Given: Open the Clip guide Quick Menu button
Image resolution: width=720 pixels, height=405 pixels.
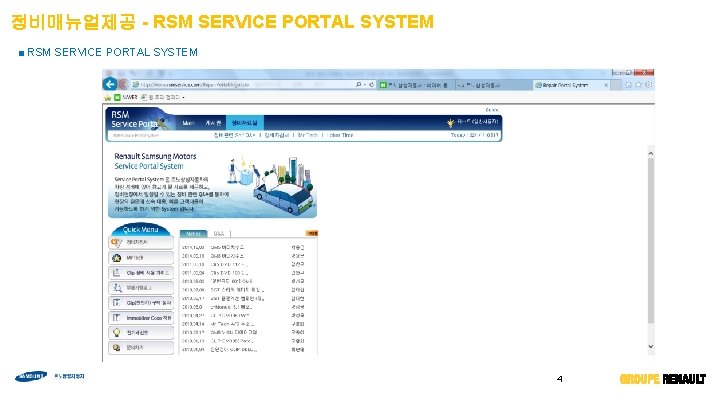Looking at the screenshot, I should pos(141,273).
